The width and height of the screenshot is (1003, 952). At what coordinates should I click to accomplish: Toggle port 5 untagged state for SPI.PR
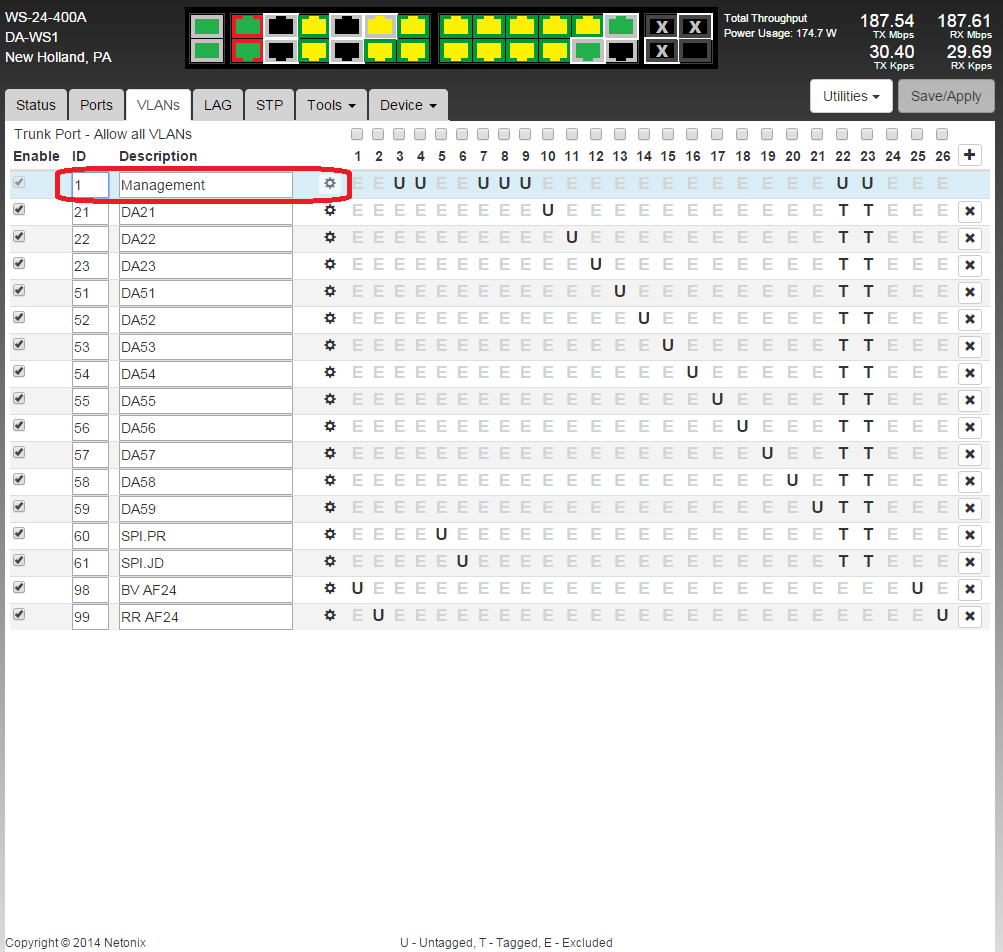coord(441,534)
